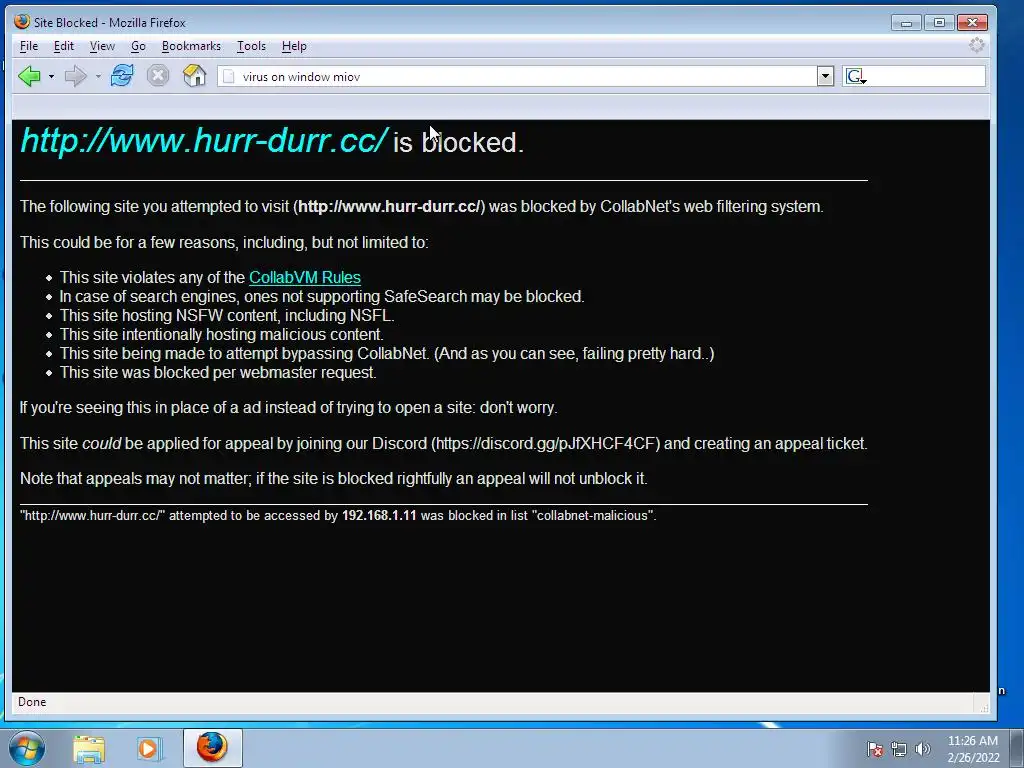Viewport: 1024px width, 768px height.
Task: Focus the address bar showing 'virus on window miov'
Action: pos(517,76)
